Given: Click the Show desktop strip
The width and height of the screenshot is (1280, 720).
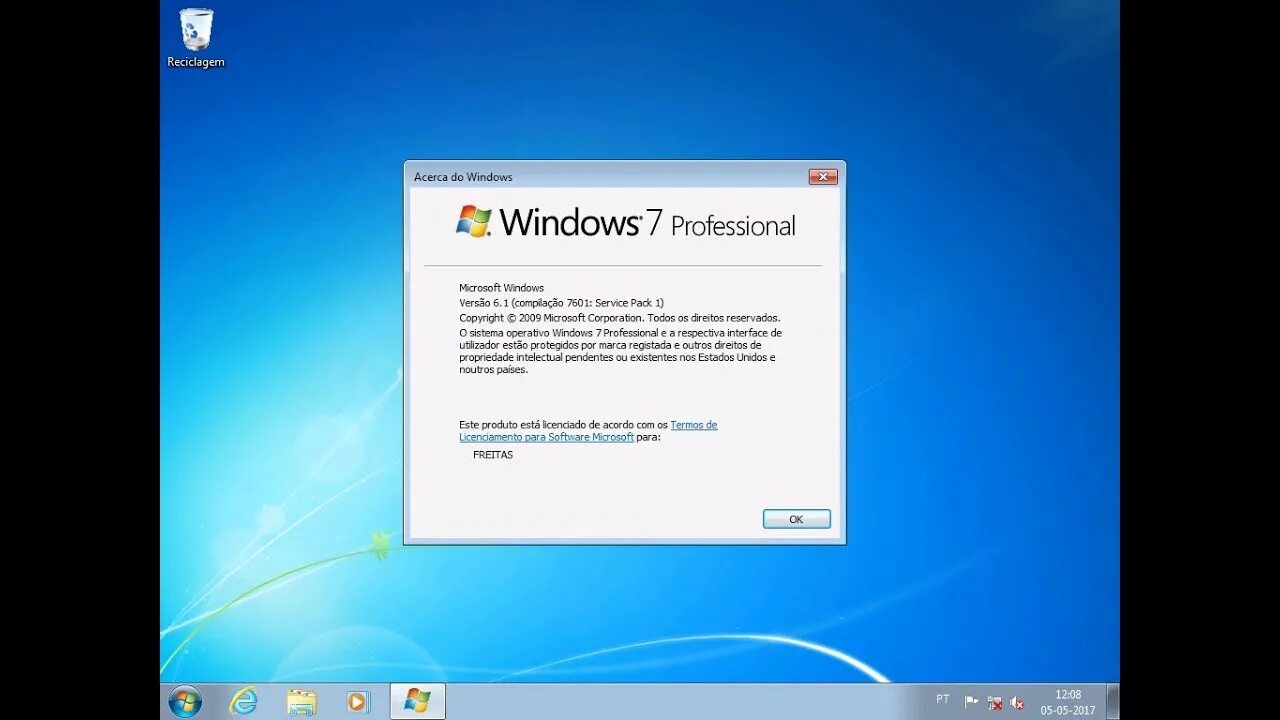Looking at the screenshot, I should (1113, 702).
